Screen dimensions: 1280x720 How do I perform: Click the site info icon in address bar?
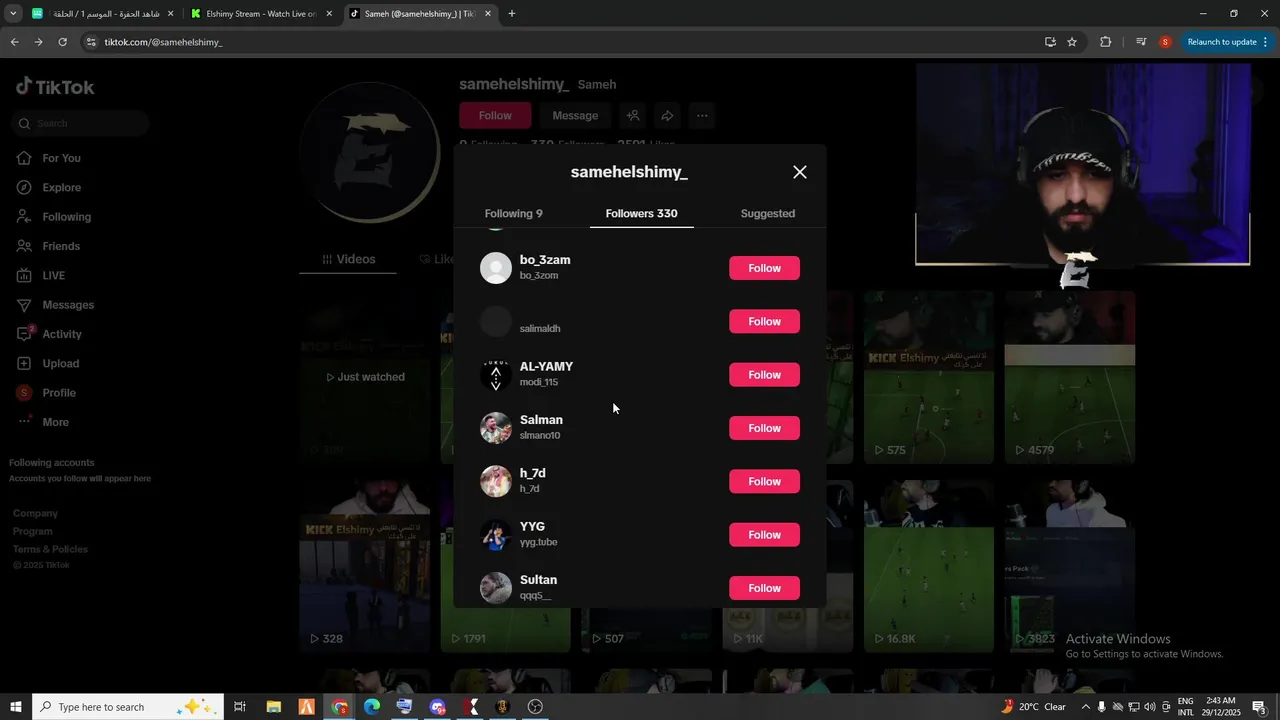[91, 42]
